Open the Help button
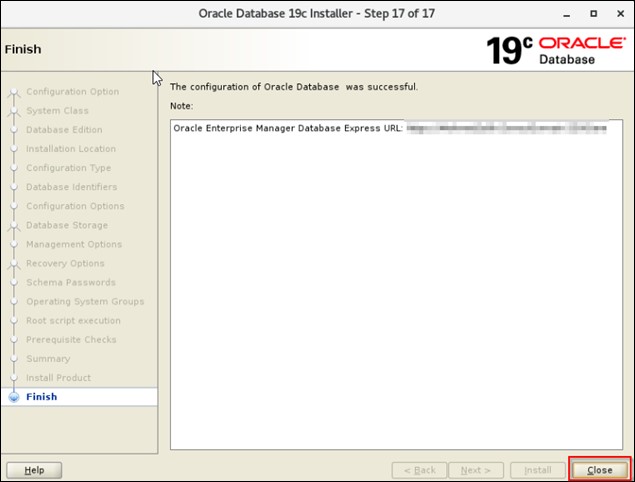This screenshot has width=635, height=482. click(34, 470)
